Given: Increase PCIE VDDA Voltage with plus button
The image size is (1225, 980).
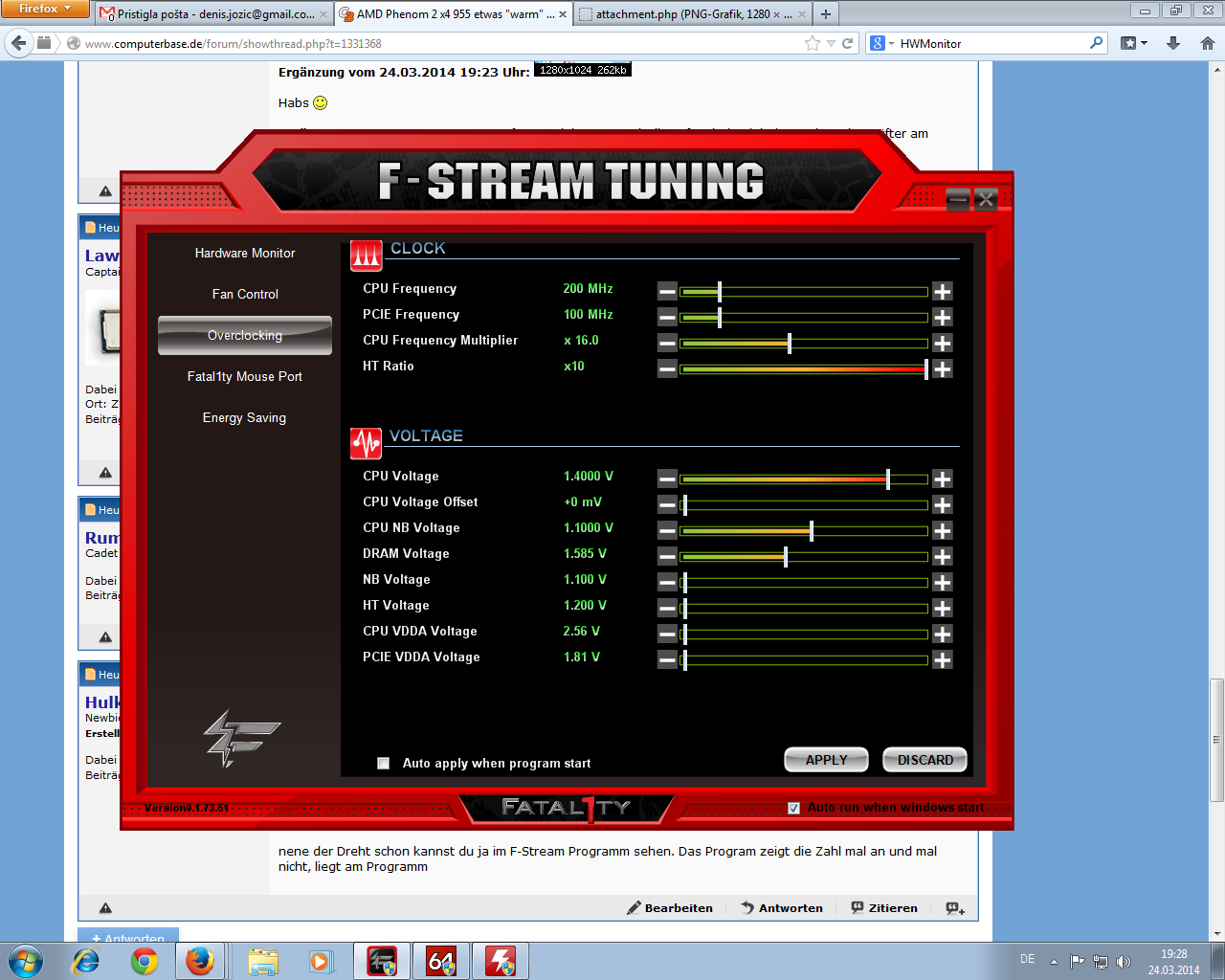Looking at the screenshot, I should tap(943, 660).
